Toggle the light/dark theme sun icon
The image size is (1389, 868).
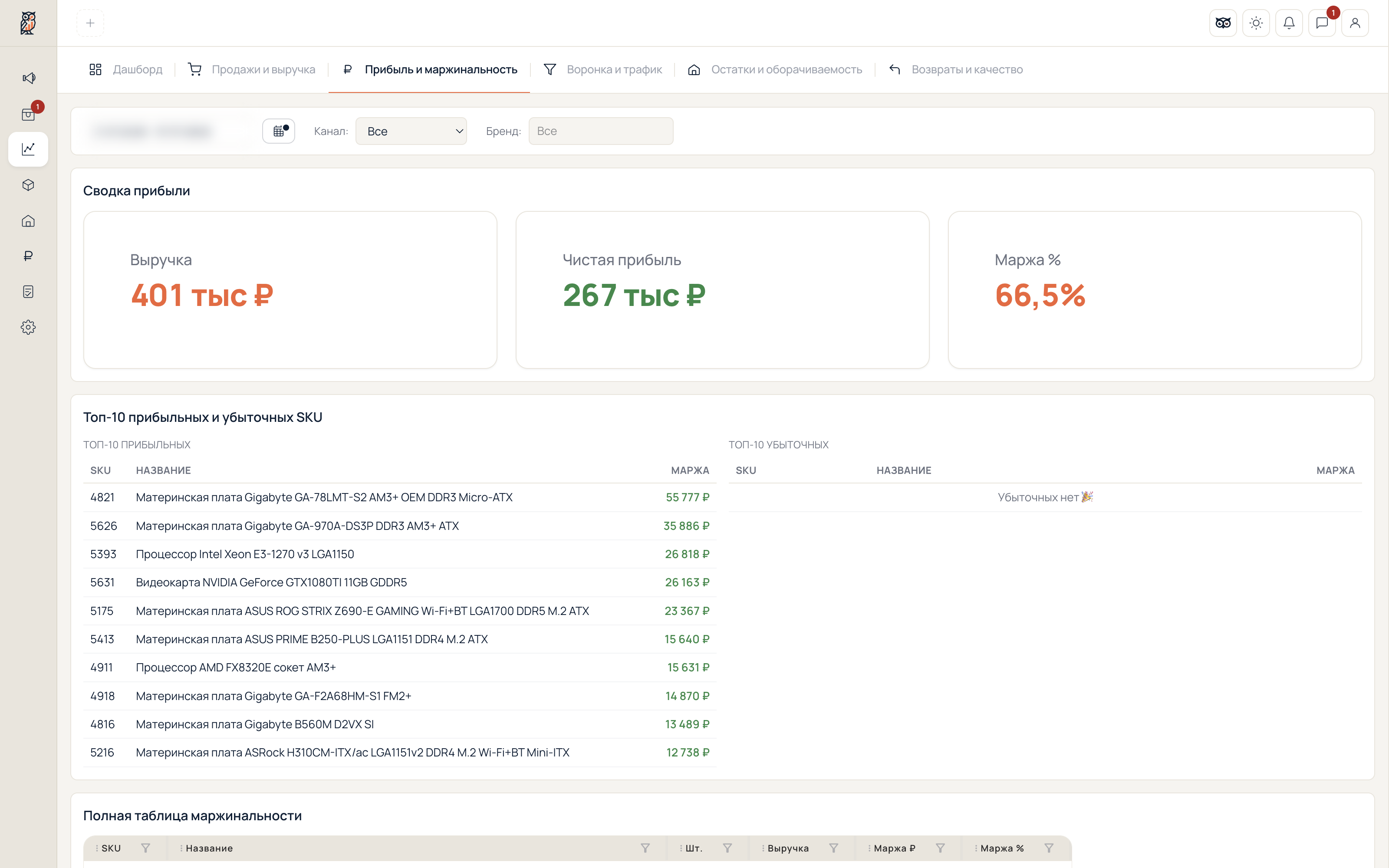point(1256,23)
